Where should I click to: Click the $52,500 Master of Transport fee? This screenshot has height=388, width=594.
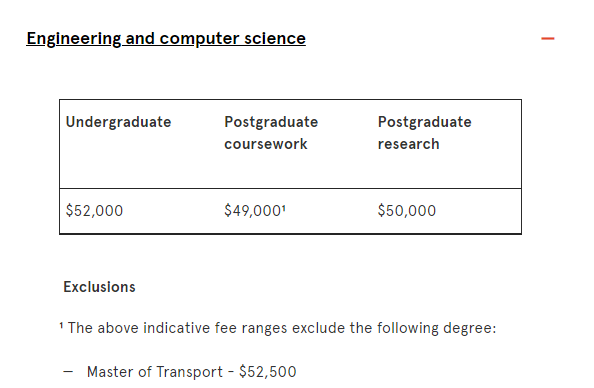pos(267,372)
